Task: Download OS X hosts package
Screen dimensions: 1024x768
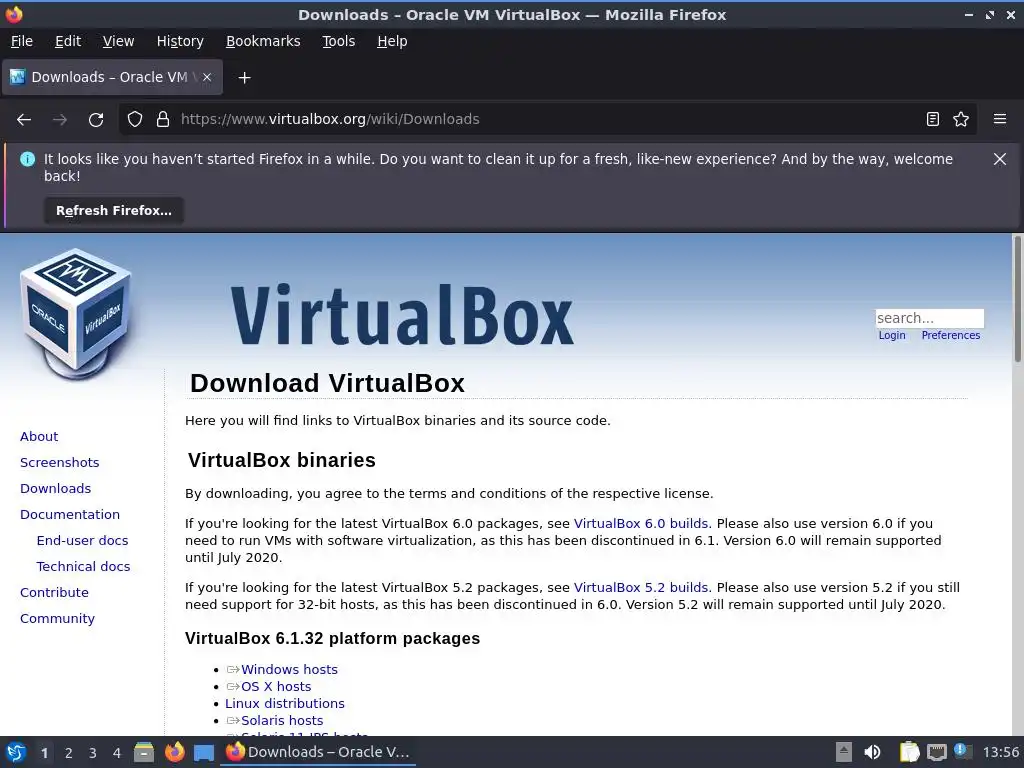Action: [276, 686]
